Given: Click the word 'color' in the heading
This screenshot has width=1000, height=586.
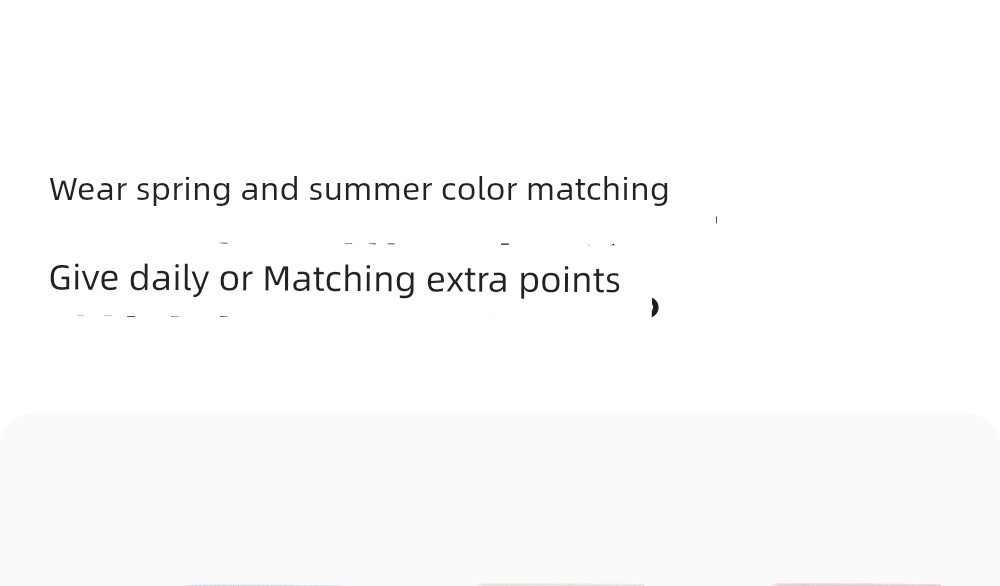Looking at the screenshot, I should tap(479, 189).
